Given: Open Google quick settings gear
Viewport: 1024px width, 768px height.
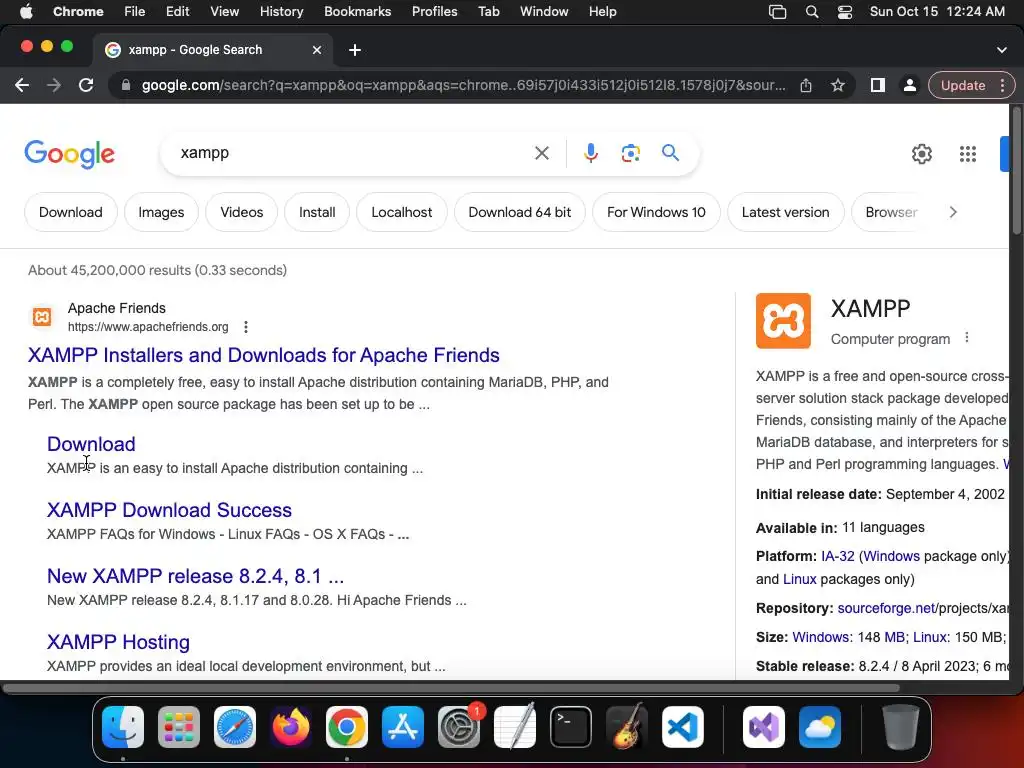Looking at the screenshot, I should pos(921,154).
